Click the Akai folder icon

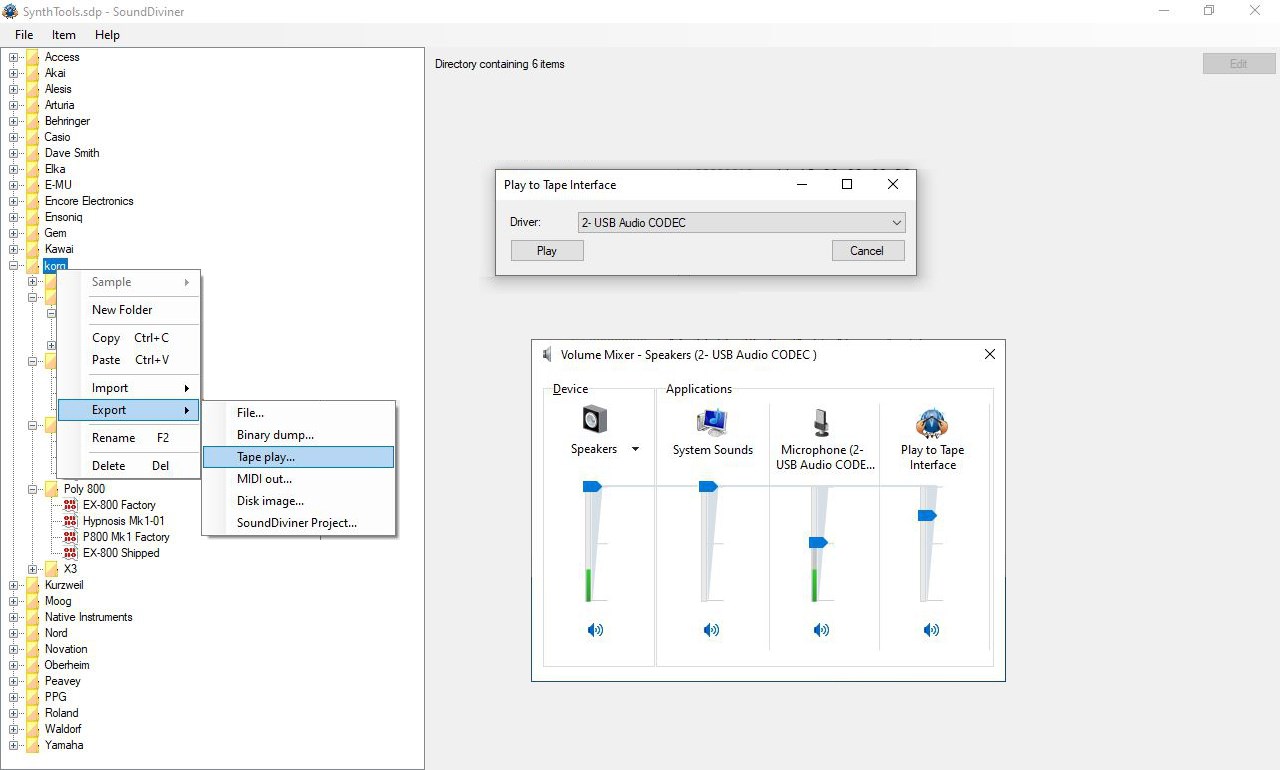coord(33,73)
